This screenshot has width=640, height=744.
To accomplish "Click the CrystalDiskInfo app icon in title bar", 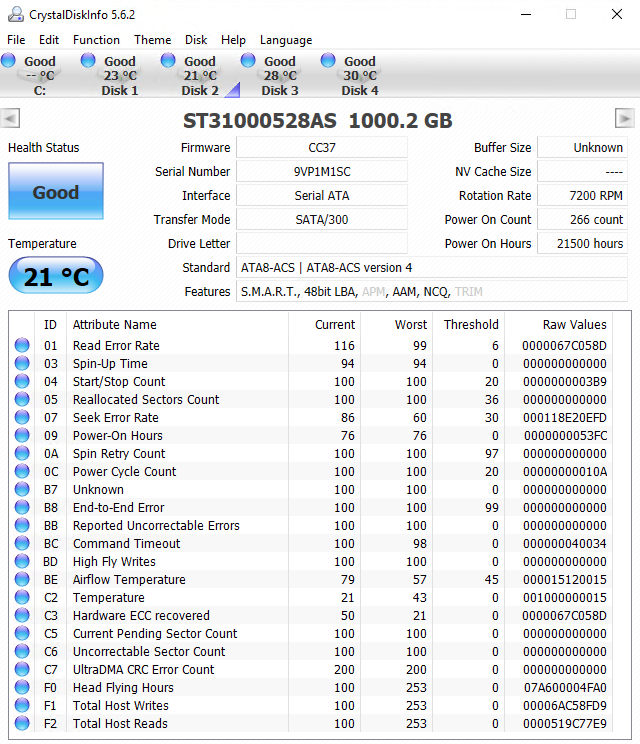I will (x=13, y=14).
